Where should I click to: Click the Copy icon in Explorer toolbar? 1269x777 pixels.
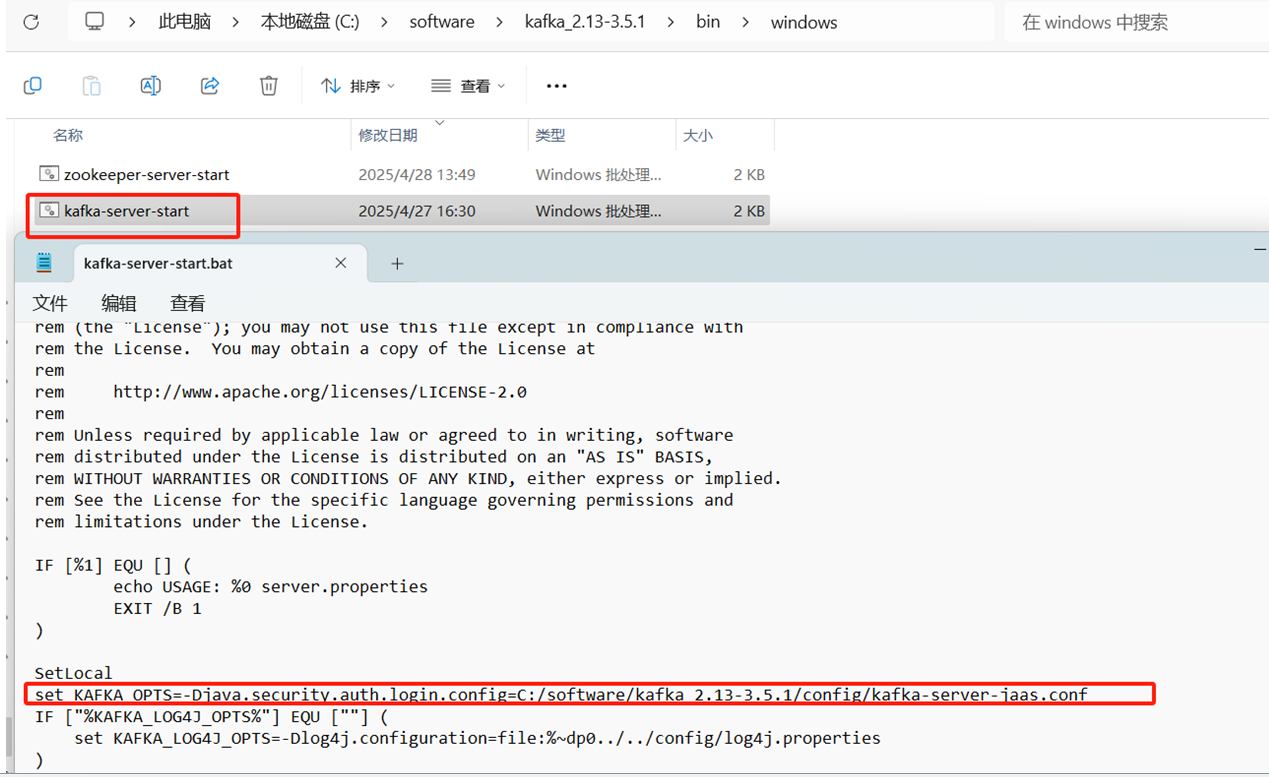[x=32, y=86]
